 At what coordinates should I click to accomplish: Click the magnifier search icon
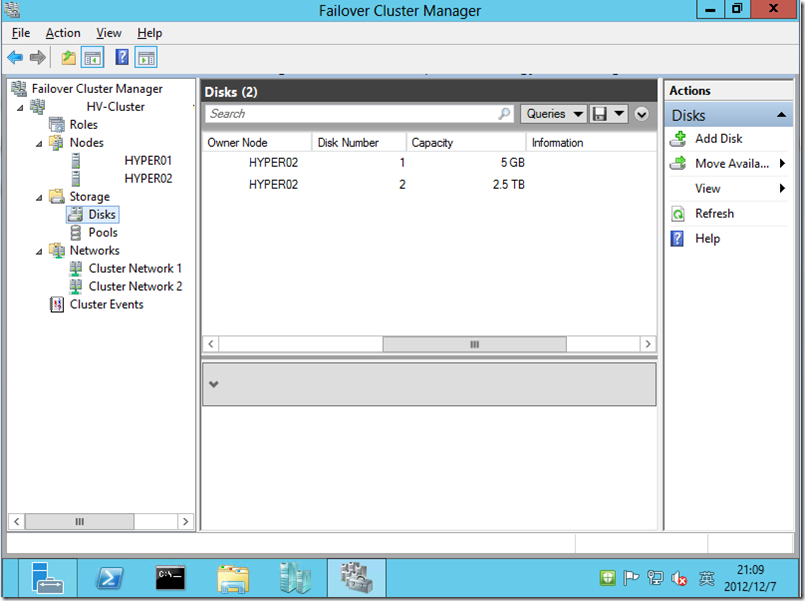[x=504, y=113]
